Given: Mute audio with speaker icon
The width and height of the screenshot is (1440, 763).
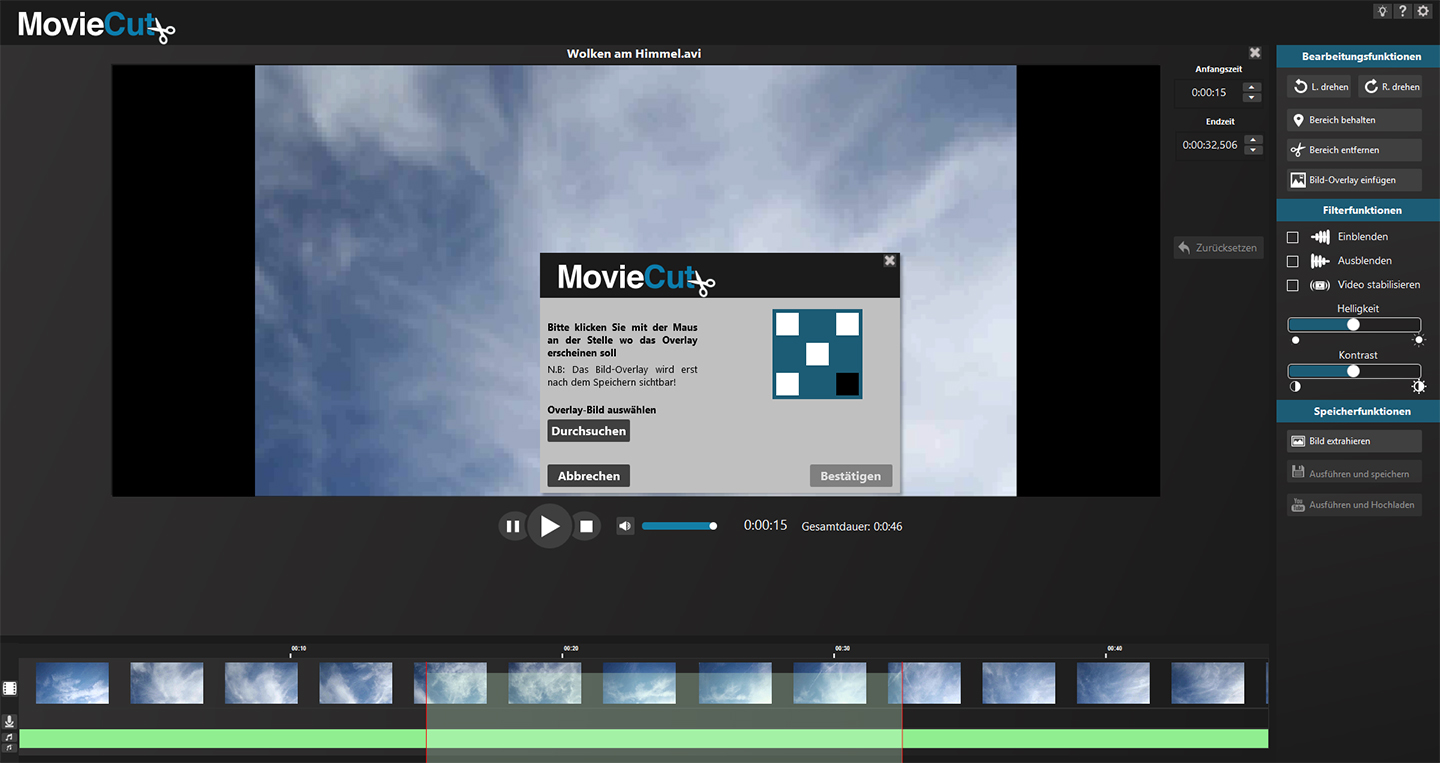Looking at the screenshot, I should coord(625,526).
